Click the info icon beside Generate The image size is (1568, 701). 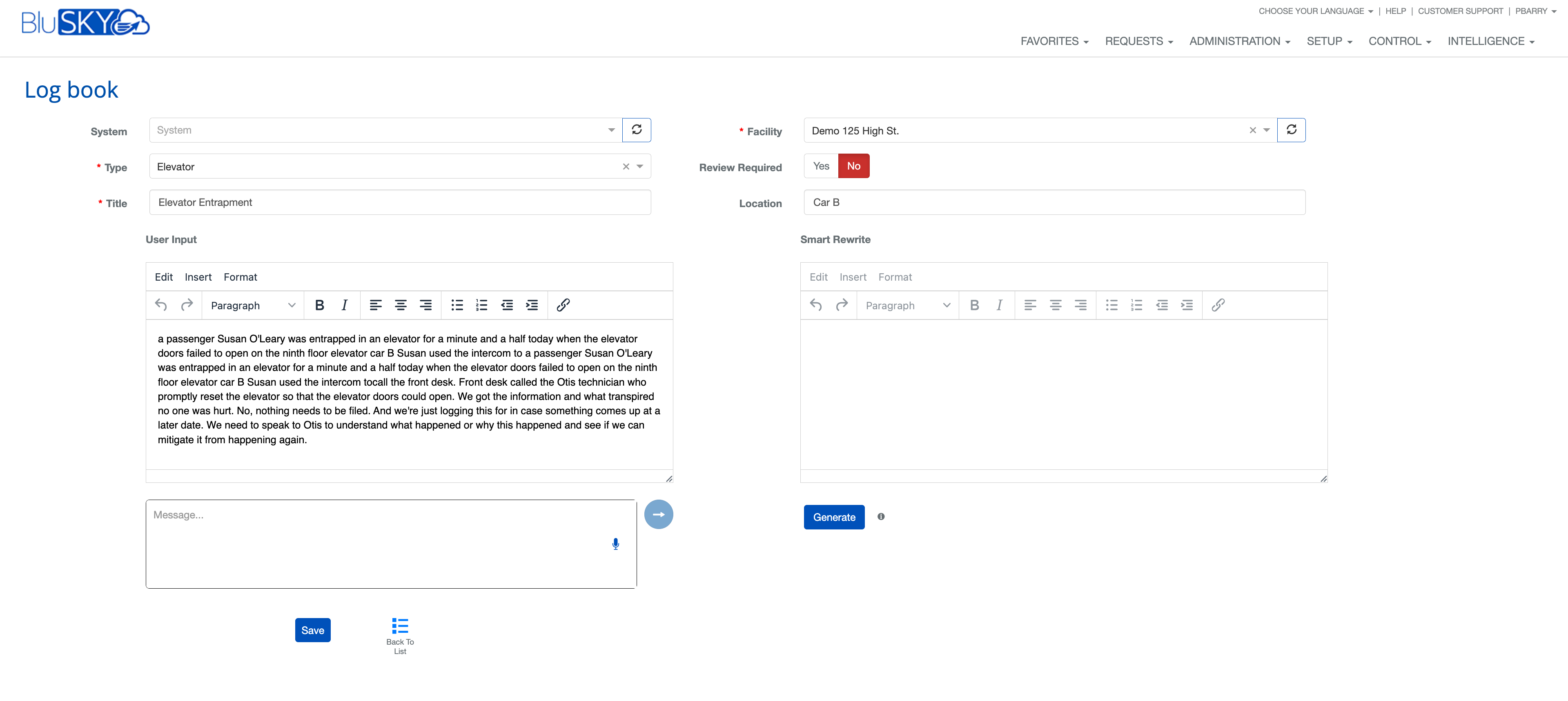(880, 516)
